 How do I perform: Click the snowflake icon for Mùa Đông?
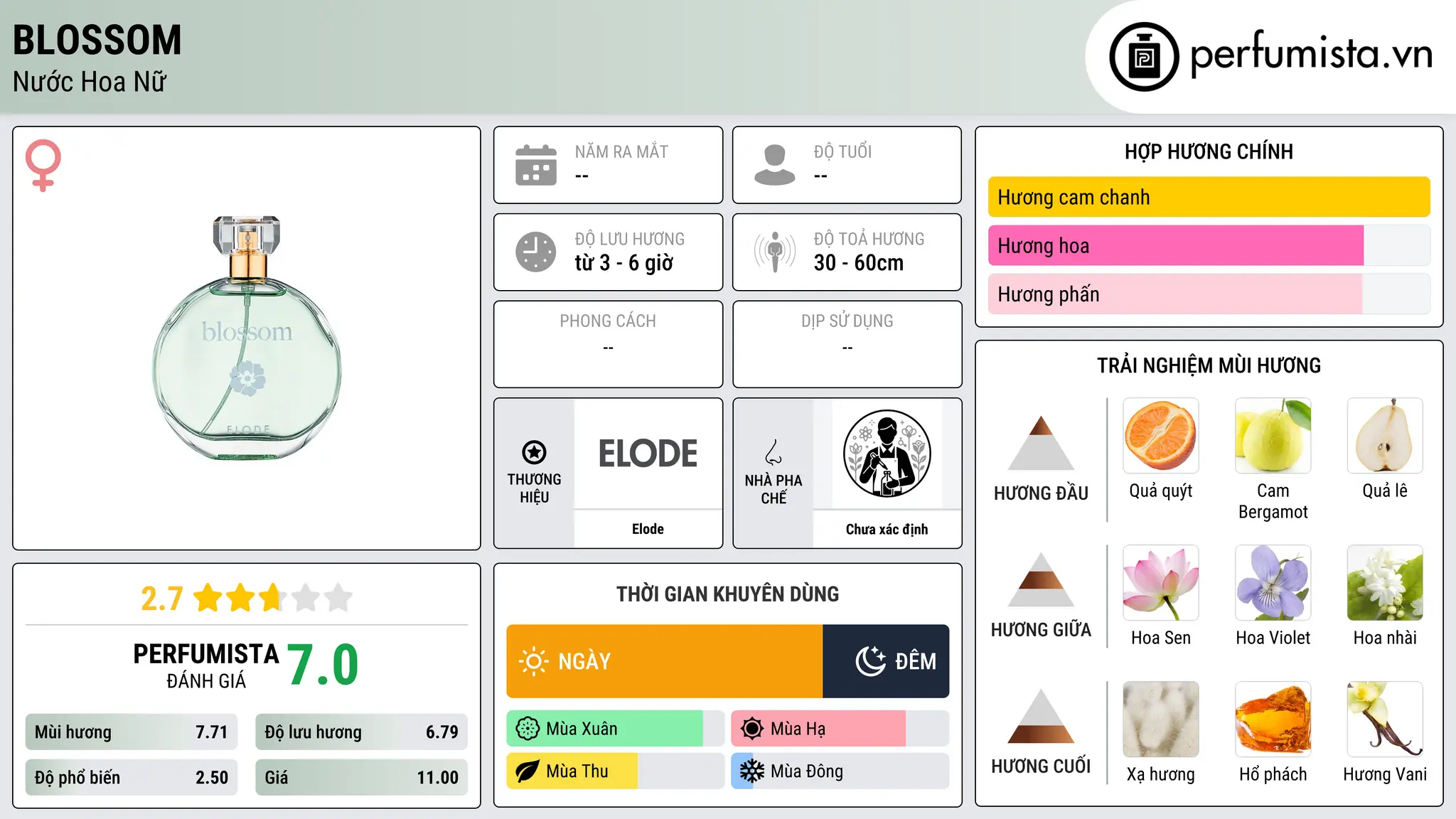pyautogui.click(x=752, y=771)
